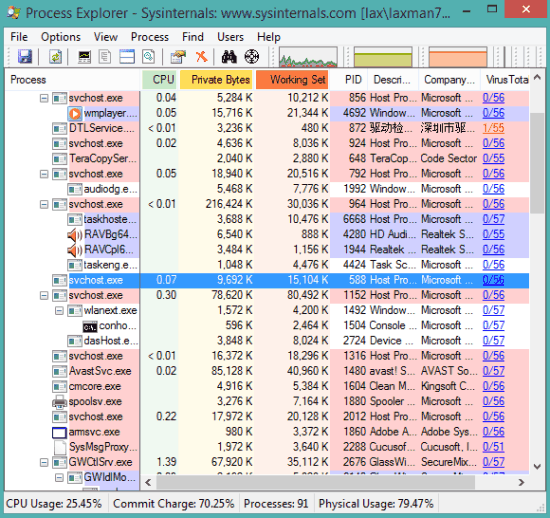The width and height of the screenshot is (550, 518).
Task: Open System Information graph icon
Action: (x=84, y=56)
